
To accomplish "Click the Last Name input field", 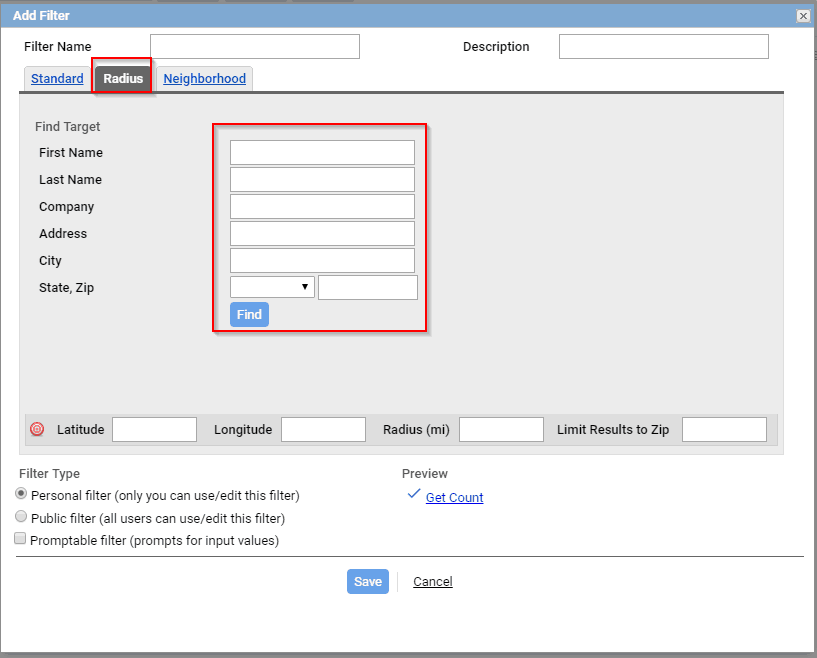I will [x=322, y=179].
